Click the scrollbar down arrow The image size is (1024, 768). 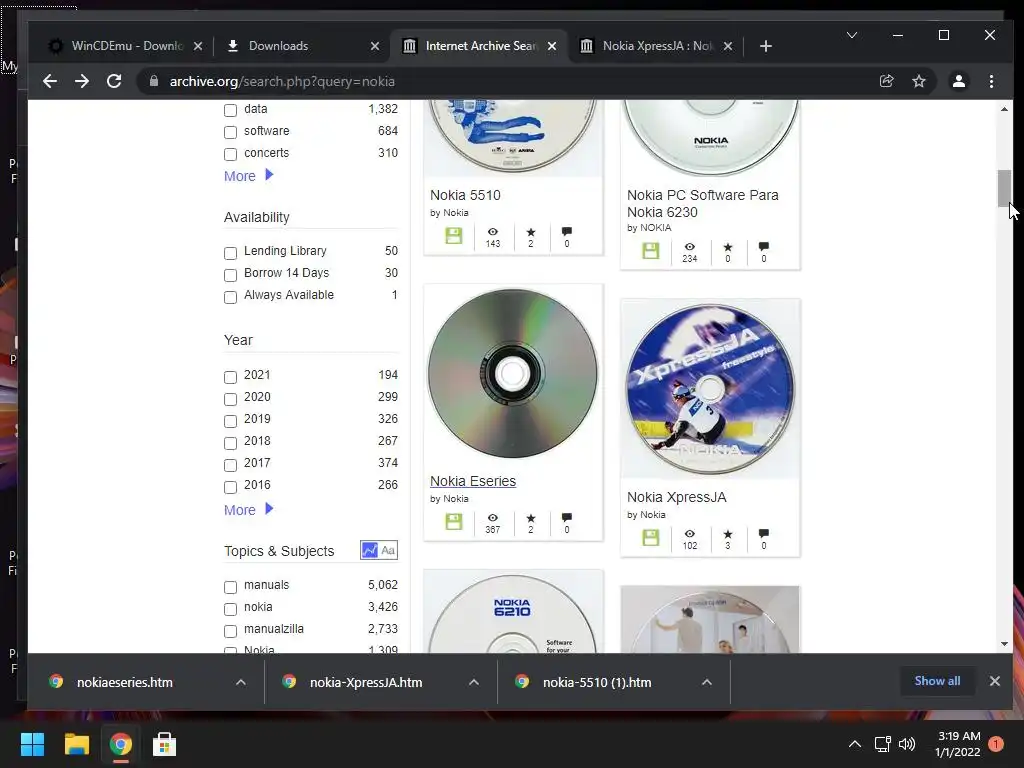tap(1004, 644)
